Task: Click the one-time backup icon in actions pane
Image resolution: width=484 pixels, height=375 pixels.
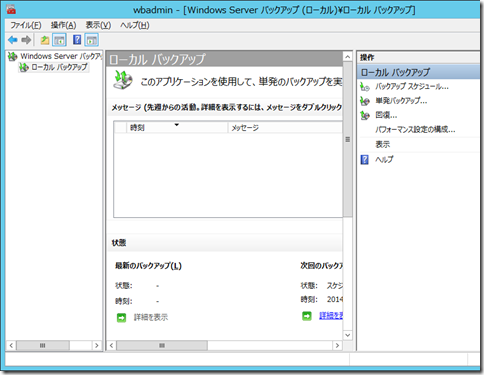Action: tap(365, 101)
